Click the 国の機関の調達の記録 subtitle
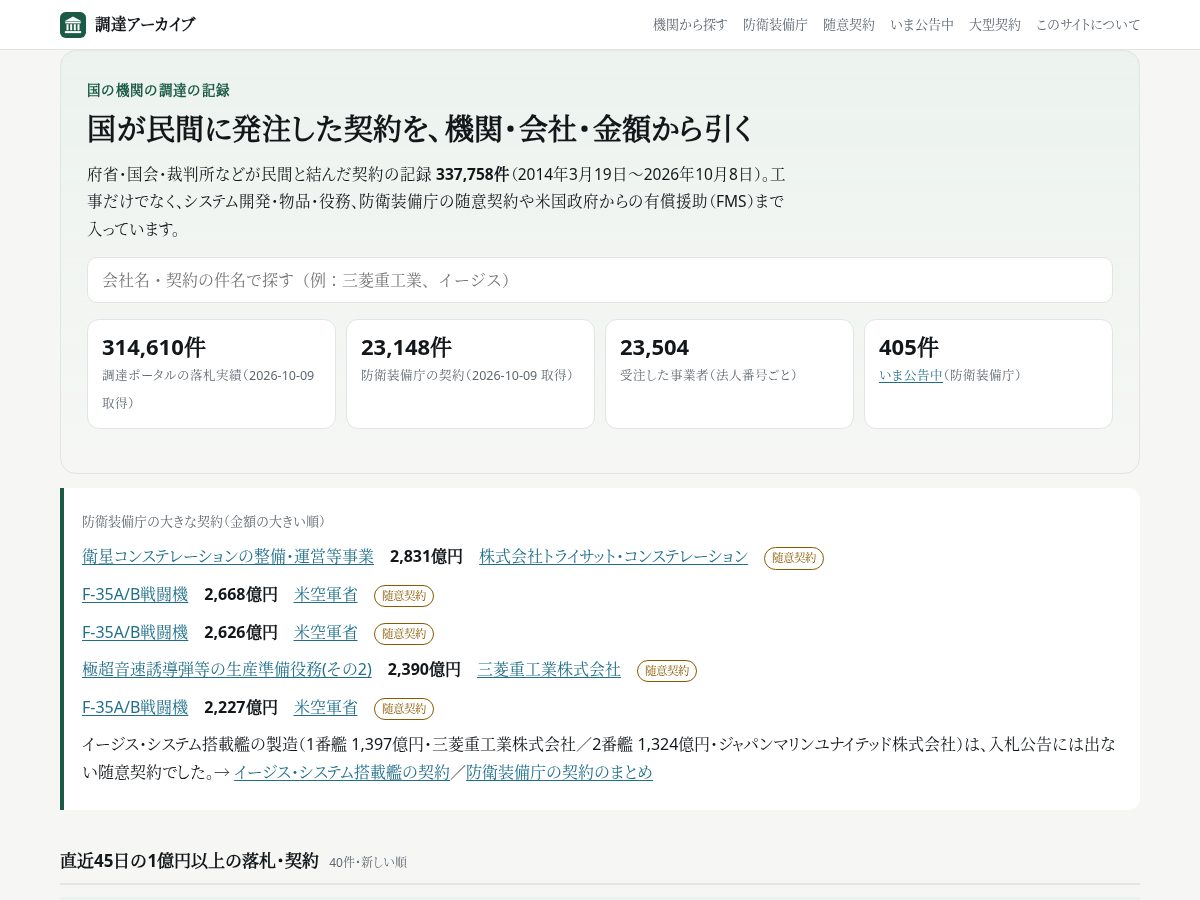 click(158, 90)
